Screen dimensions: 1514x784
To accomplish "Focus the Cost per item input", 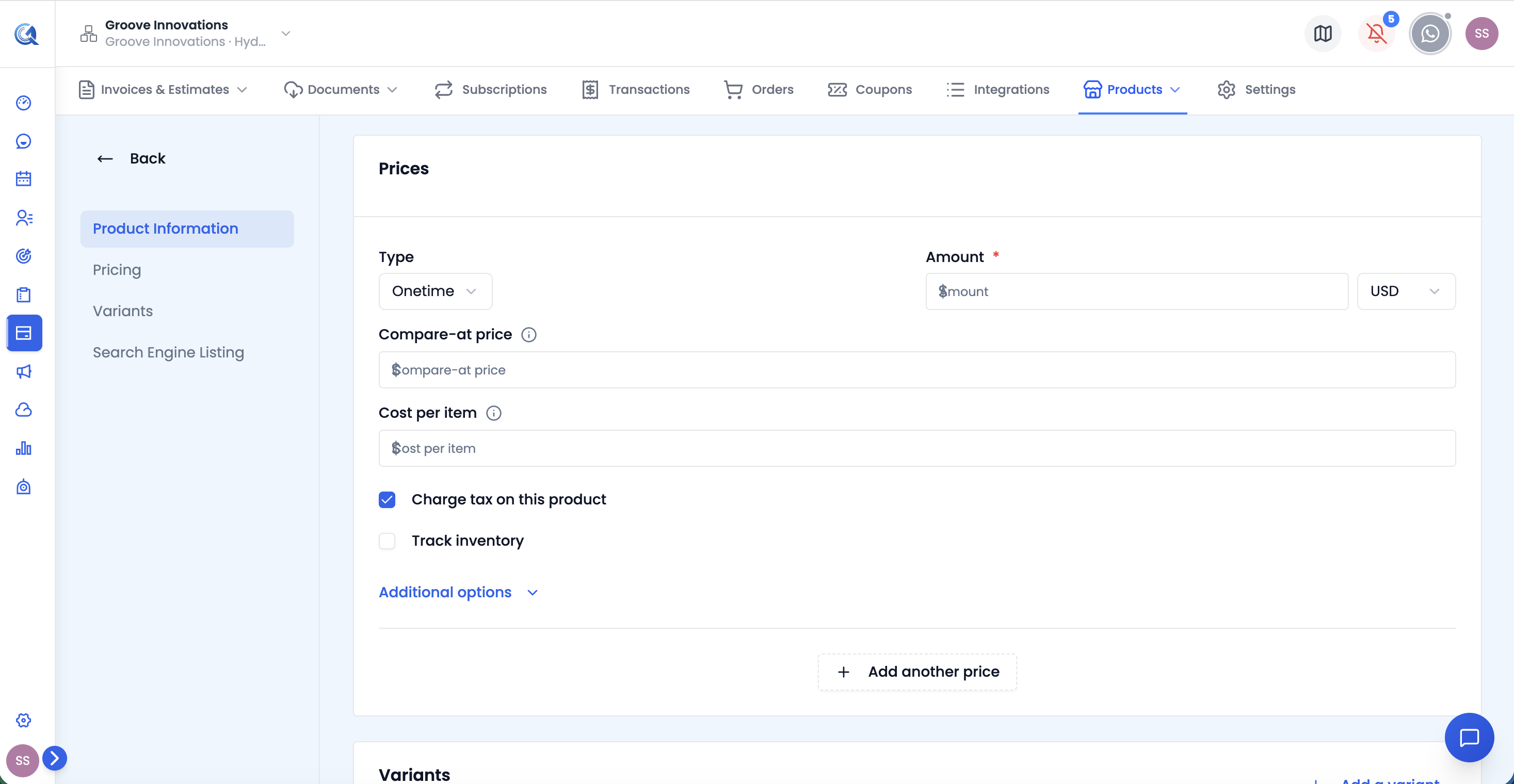I will point(917,449).
